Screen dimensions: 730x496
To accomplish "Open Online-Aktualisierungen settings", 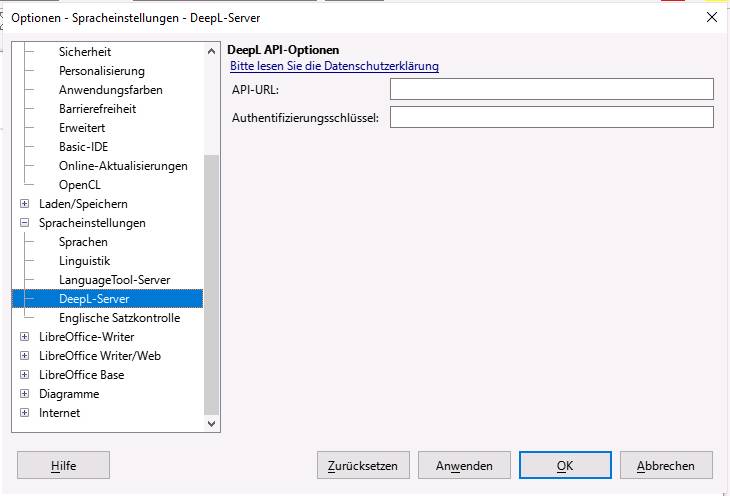I will point(123,166).
